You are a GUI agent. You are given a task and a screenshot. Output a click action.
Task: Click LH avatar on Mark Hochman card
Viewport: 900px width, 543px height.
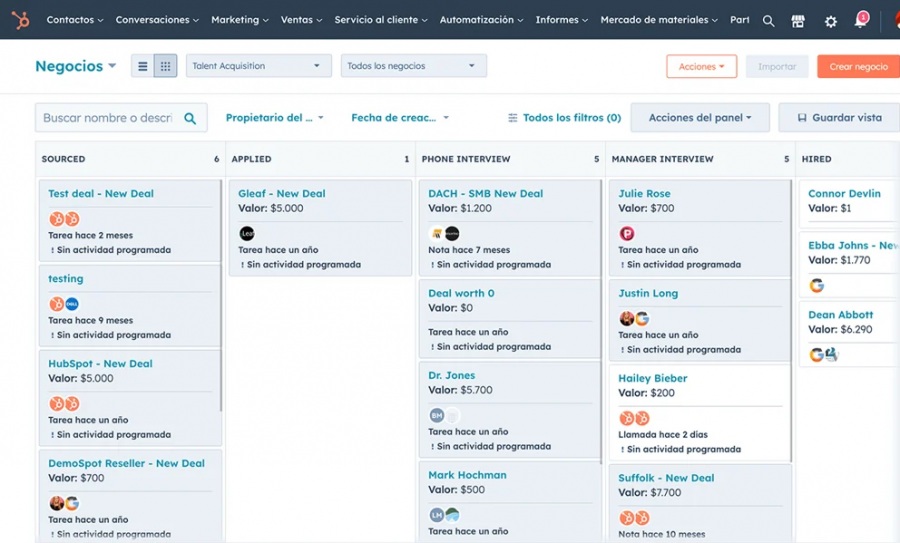pos(437,515)
